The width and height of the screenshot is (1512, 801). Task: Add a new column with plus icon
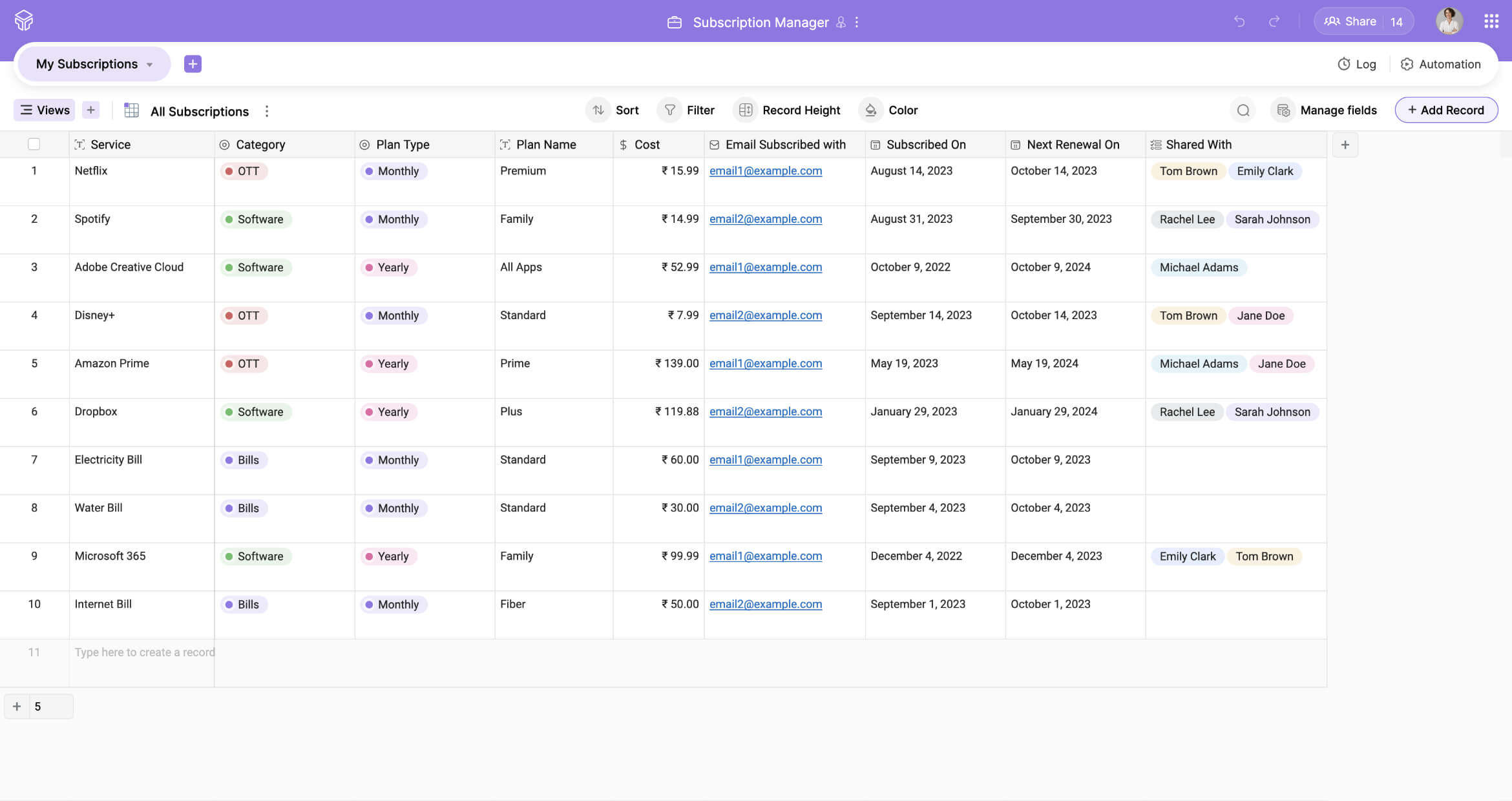(1345, 145)
